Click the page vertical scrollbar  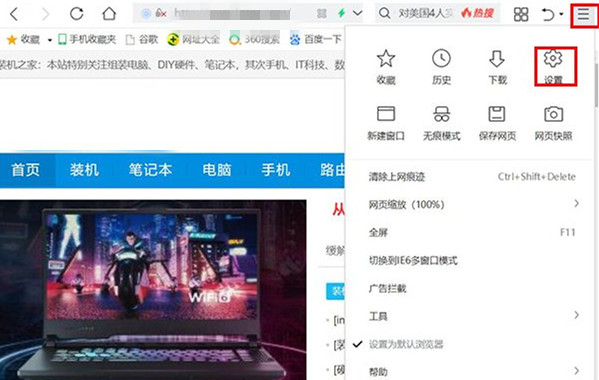click(x=596, y=85)
